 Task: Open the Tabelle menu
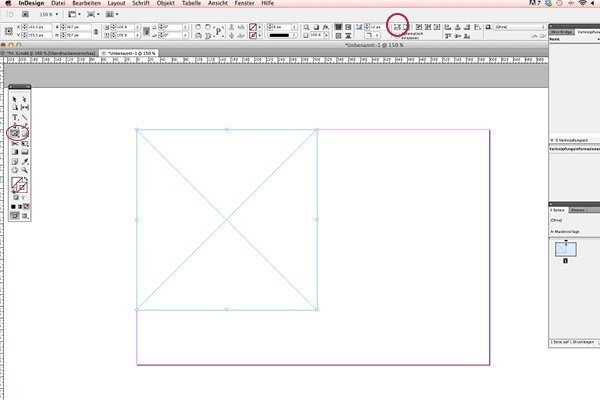pyautogui.click(x=191, y=3)
